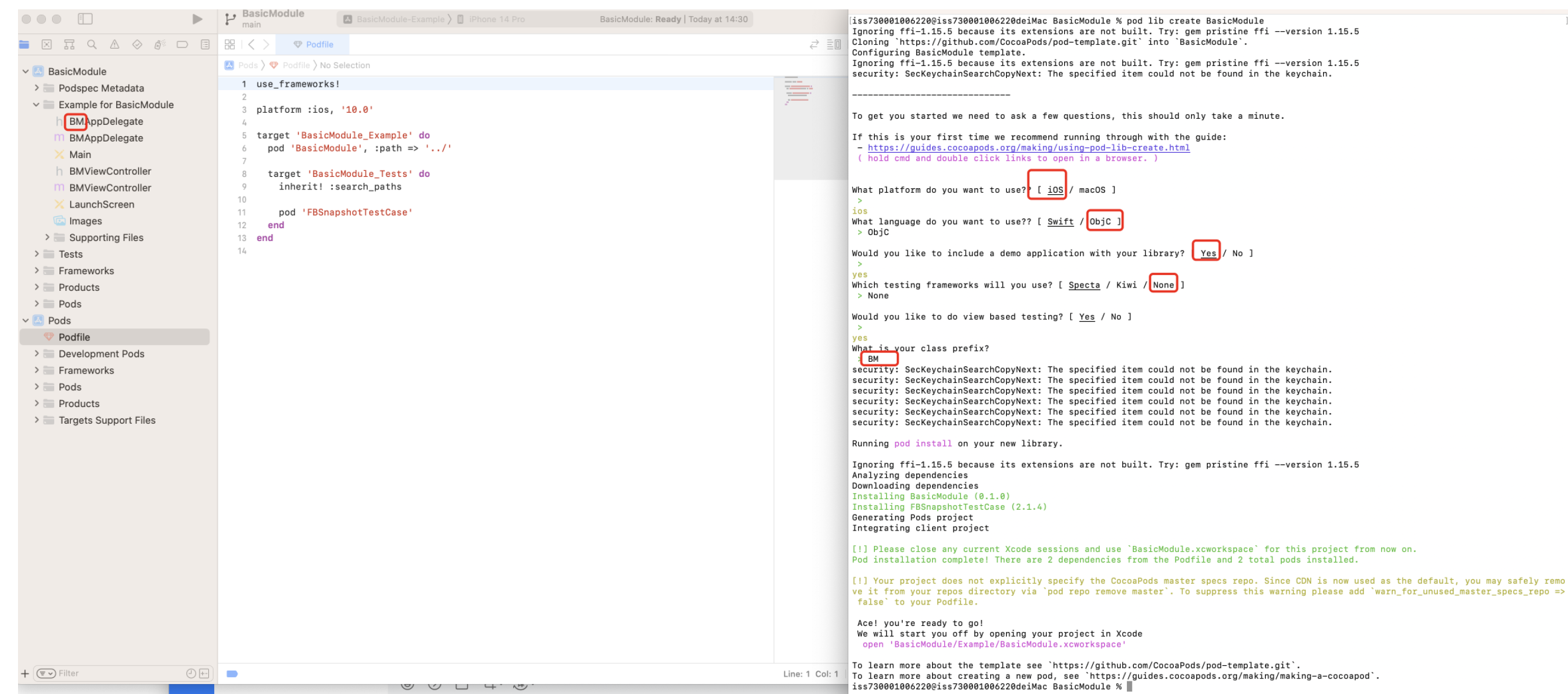This screenshot has height=694, width=1568.
Task: Go forward in editor history
Action: tap(266, 45)
